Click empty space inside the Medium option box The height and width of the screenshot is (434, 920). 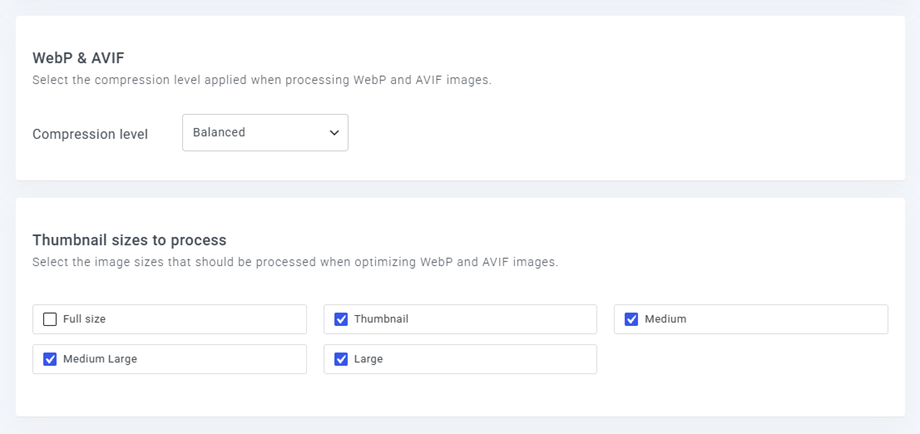[786, 319]
